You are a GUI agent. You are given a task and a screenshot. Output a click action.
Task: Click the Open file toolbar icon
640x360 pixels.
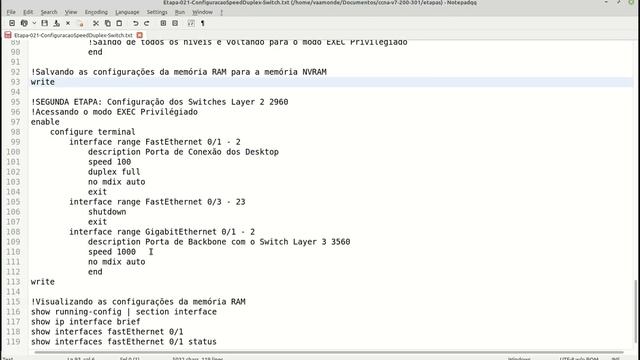click(24, 23)
